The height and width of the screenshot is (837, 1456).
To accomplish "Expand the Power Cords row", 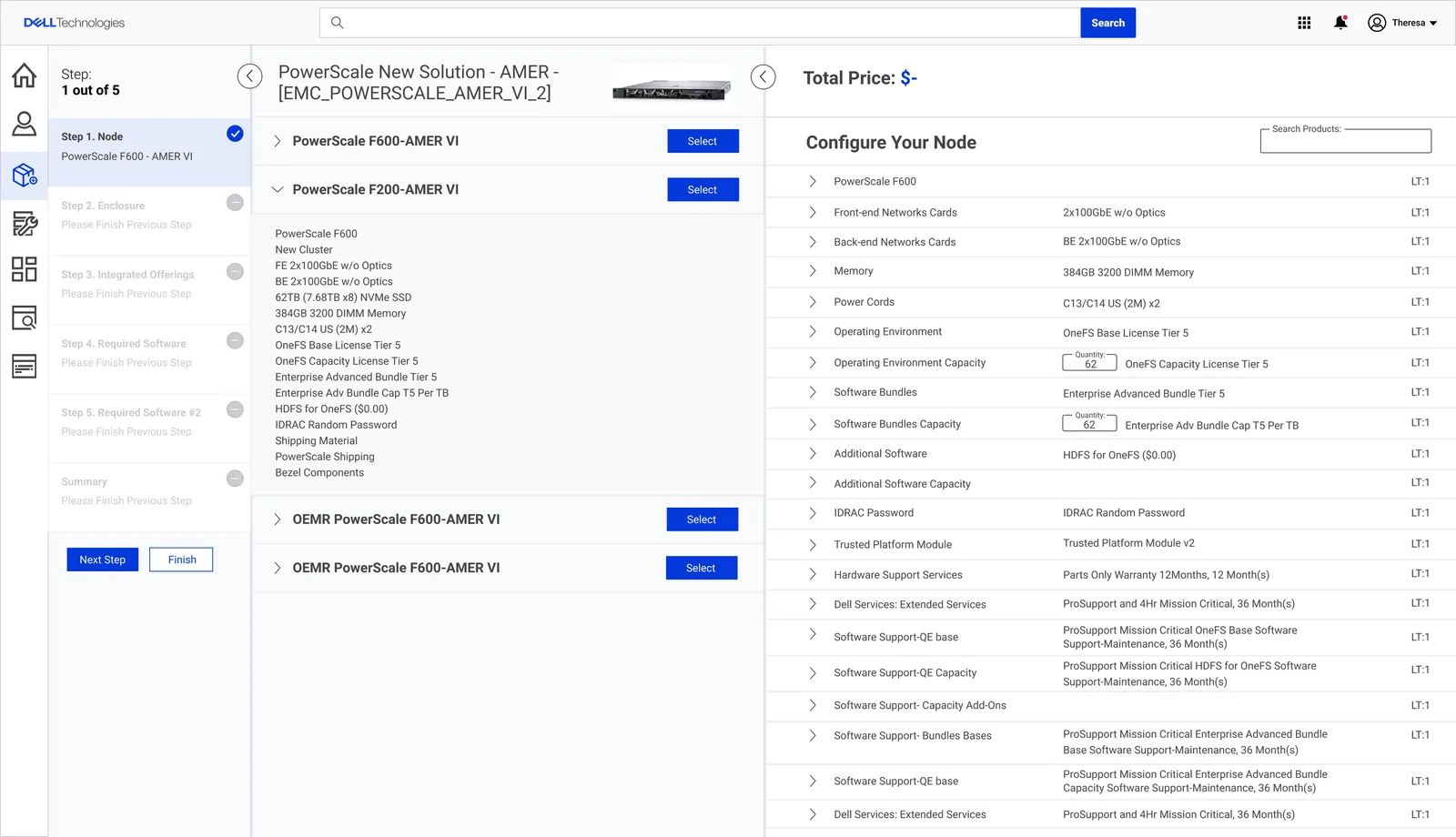I will tap(813, 302).
